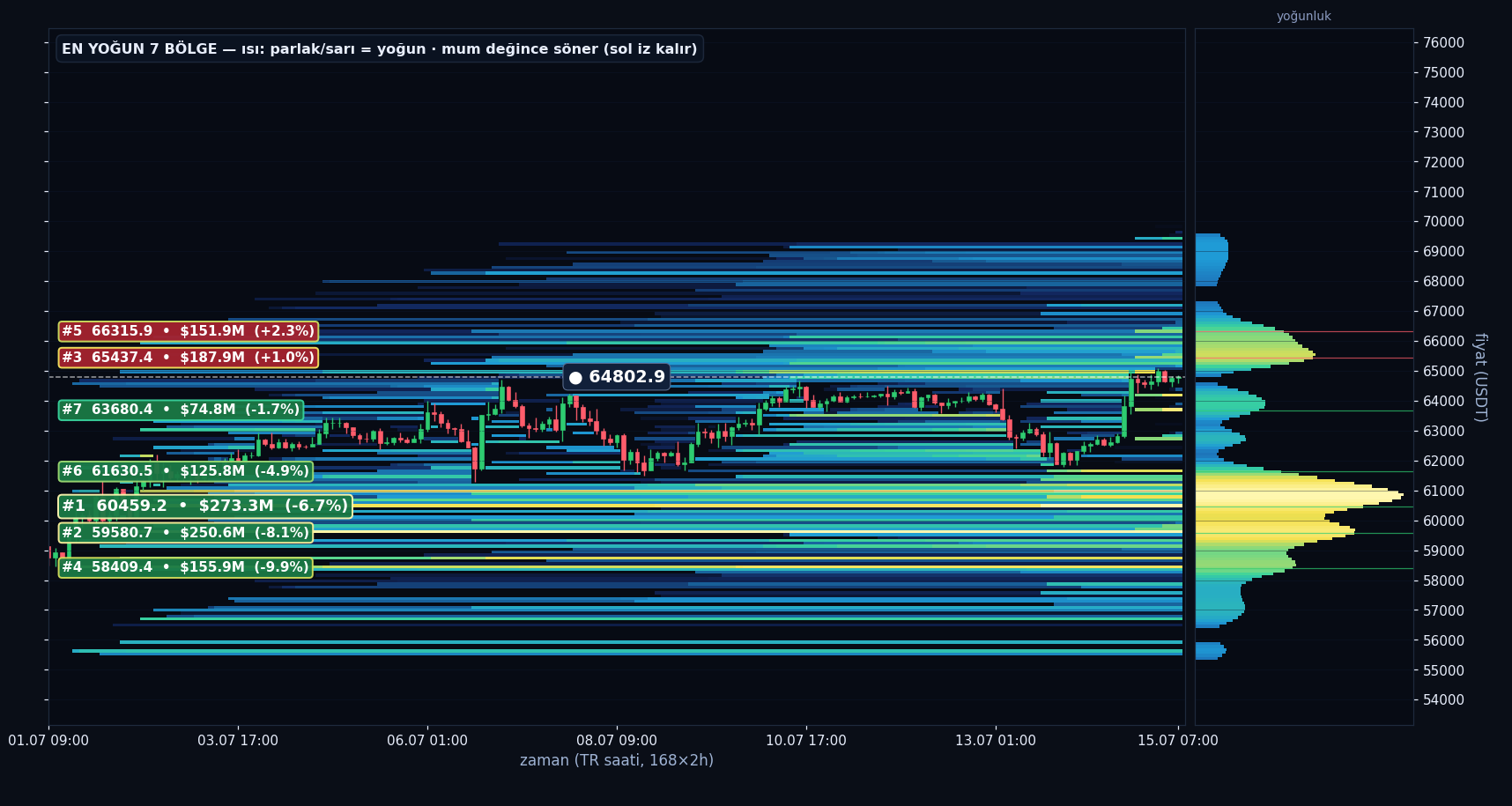Viewport: 1512px width, 806px height.
Task: Click the 55000 price tick
Action: pos(1443,670)
